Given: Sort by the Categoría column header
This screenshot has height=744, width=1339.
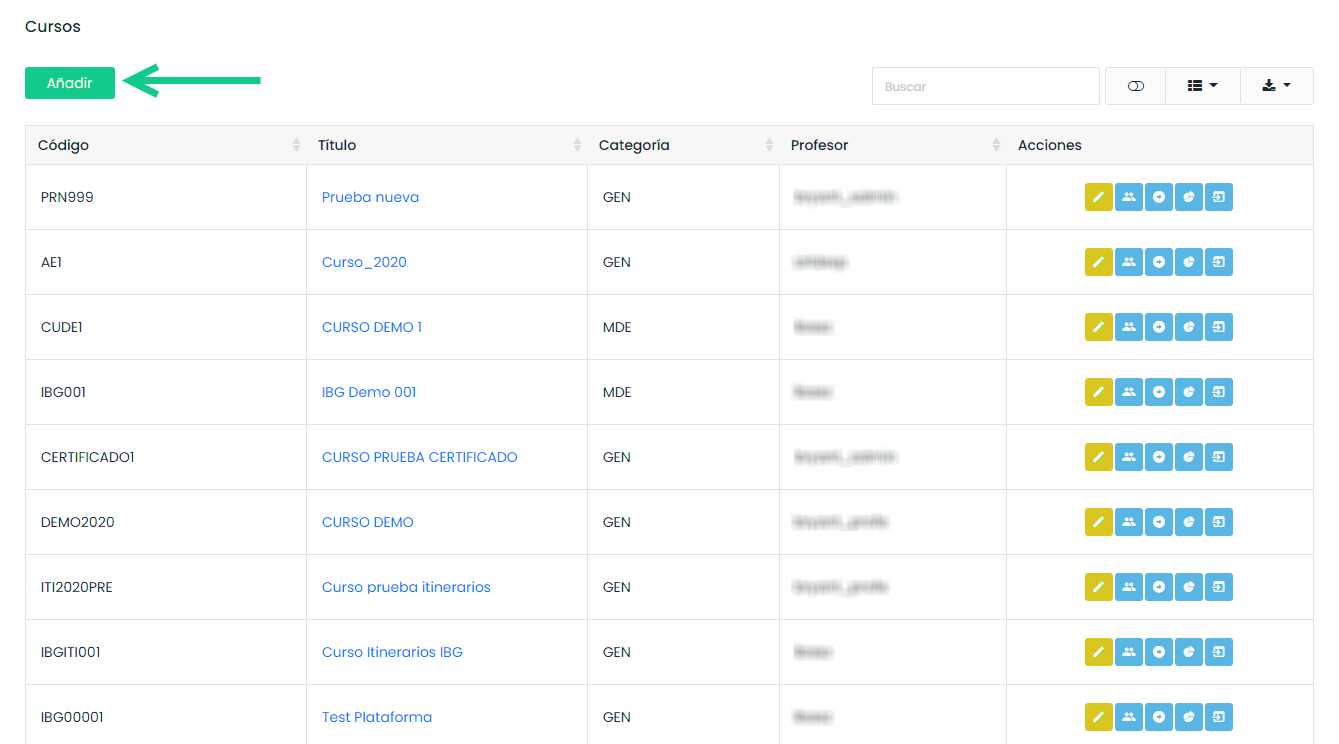Looking at the screenshot, I should [682, 145].
